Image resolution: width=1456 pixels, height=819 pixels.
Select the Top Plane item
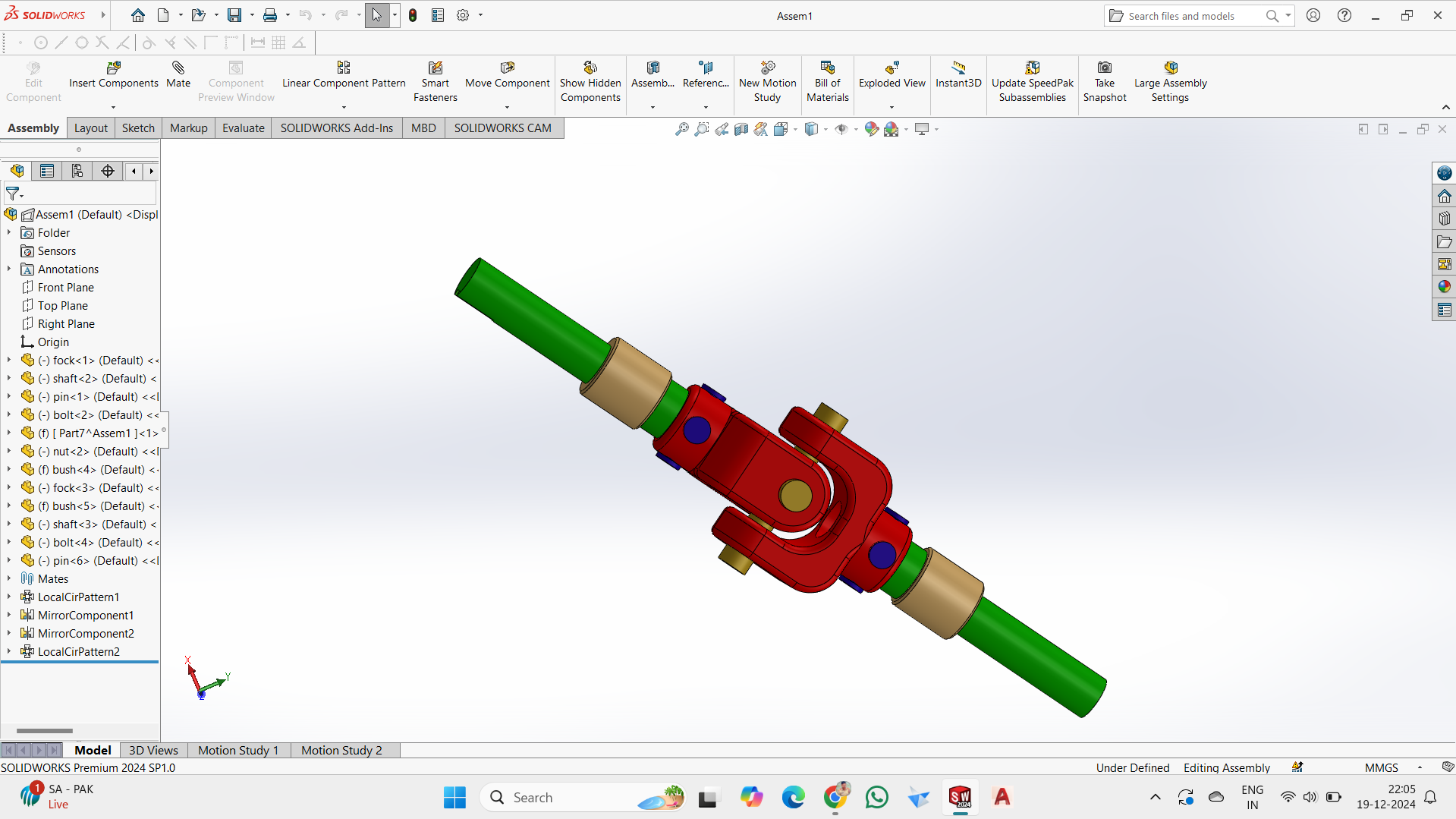click(63, 305)
